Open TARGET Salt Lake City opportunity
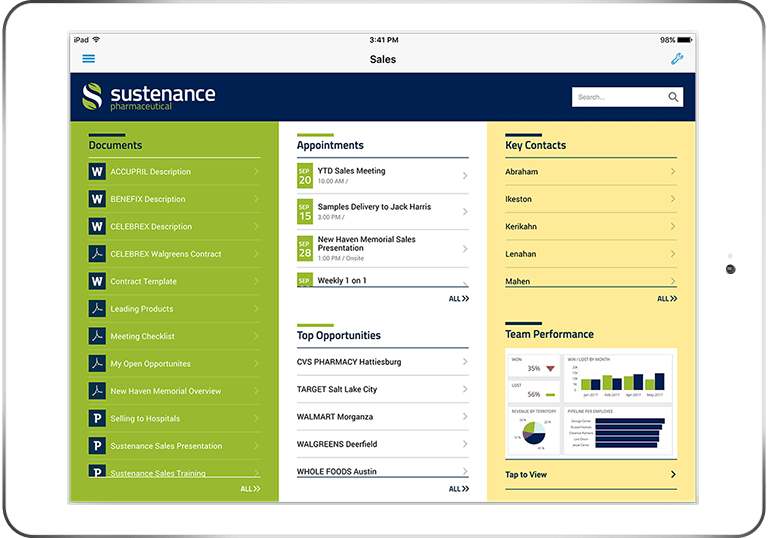768x538 pixels. click(383, 389)
